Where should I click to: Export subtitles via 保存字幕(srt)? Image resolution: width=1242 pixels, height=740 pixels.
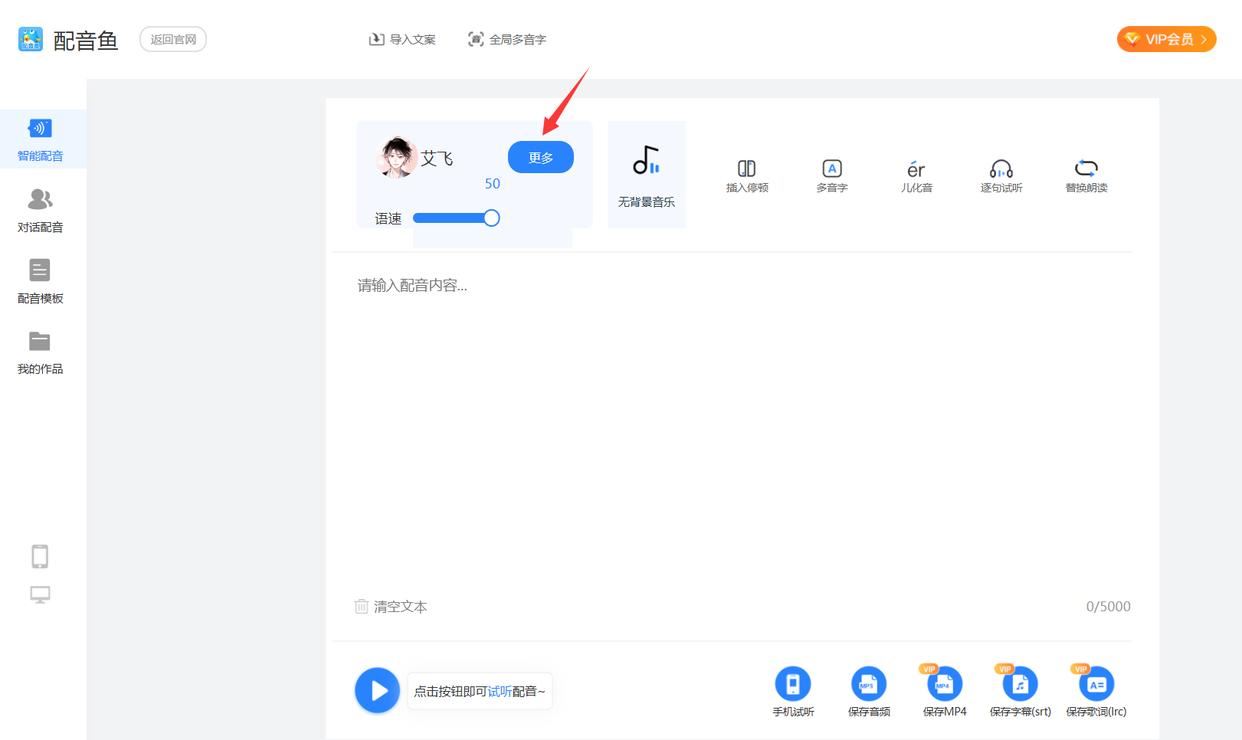(x=1020, y=684)
